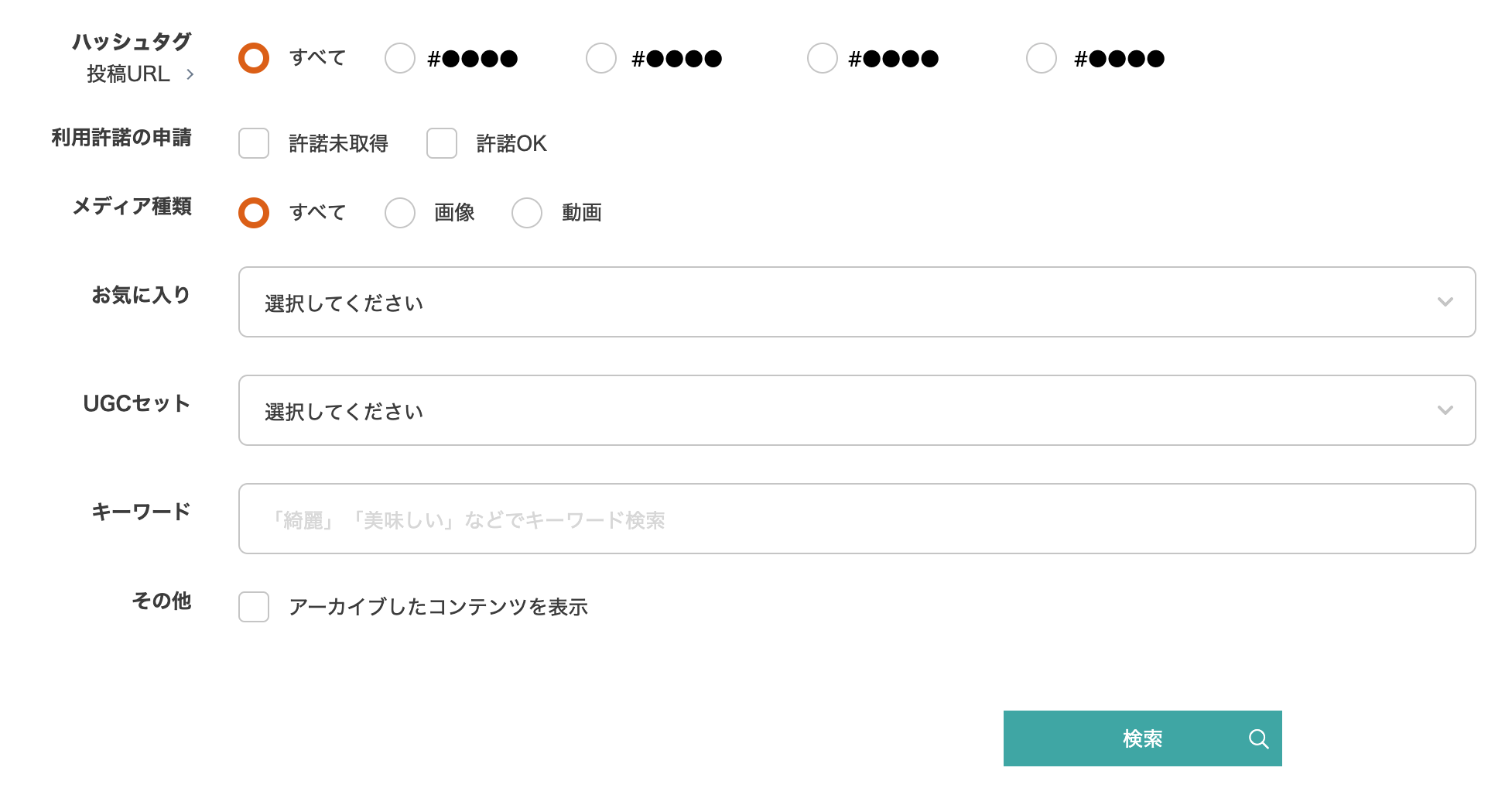Viewport: 1512px width, 788px height.
Task: Enable the 許諾未取得 checkbox
Action: [253, 143]
